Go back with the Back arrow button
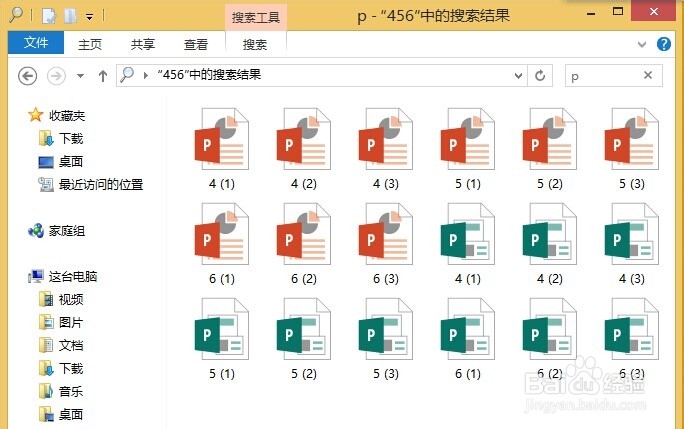Image resolution: width=684 pixels, height=429 pixels. (27, 76)
